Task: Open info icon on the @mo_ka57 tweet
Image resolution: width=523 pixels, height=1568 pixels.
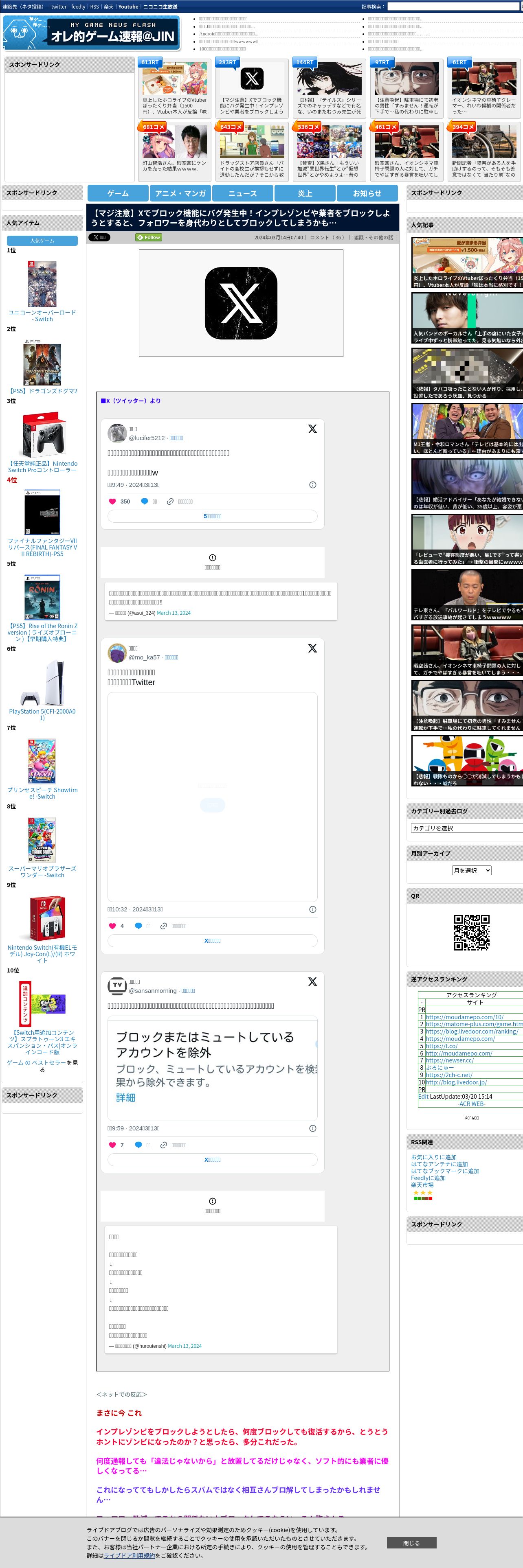Action: pos(312,909)
